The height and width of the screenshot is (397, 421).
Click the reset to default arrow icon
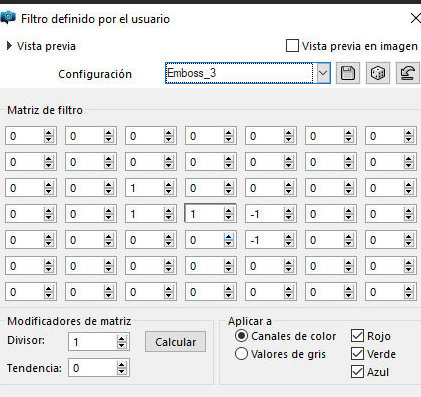click(407, 73)
